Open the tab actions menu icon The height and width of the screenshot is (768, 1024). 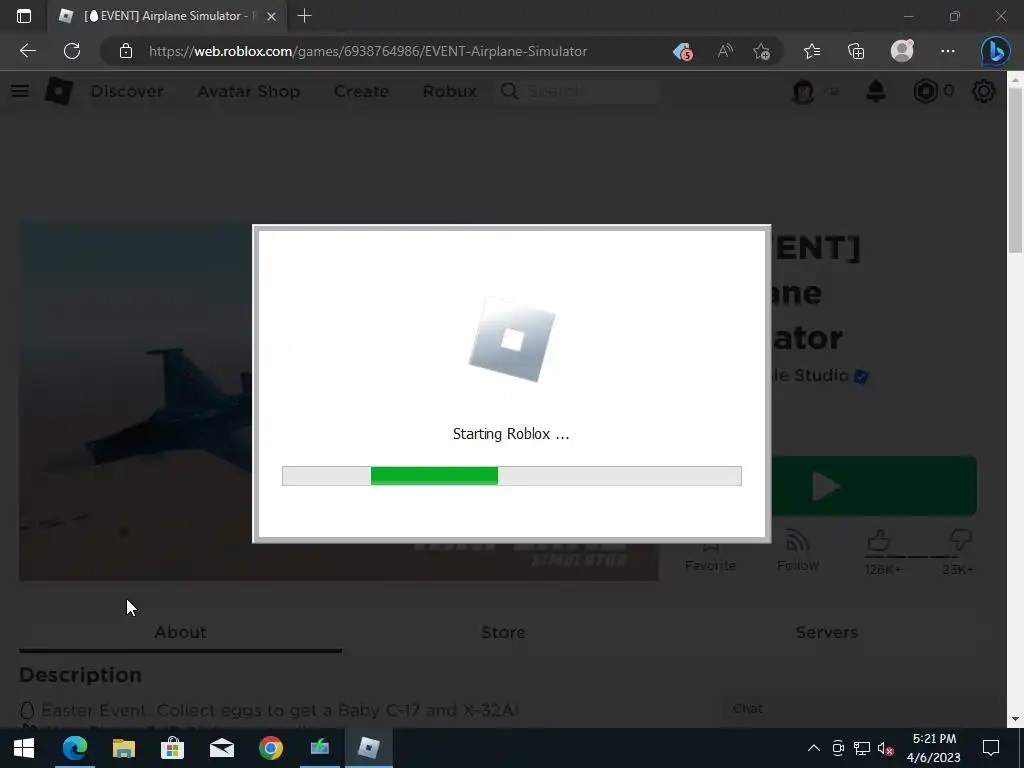tap(24, 16)
